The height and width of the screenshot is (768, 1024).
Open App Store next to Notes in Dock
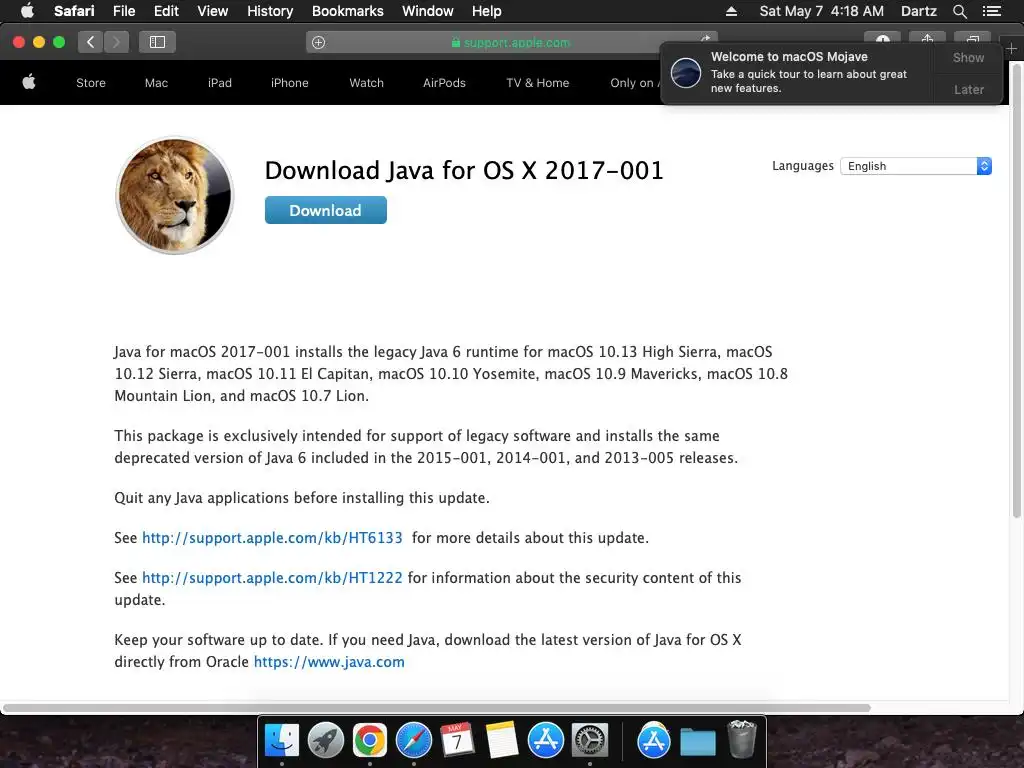click(545, 741)
